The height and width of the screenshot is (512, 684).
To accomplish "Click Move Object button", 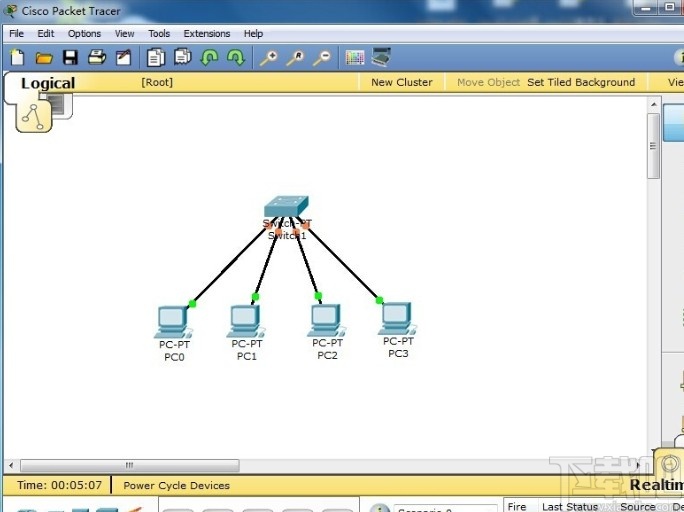I will pos(488,82).
